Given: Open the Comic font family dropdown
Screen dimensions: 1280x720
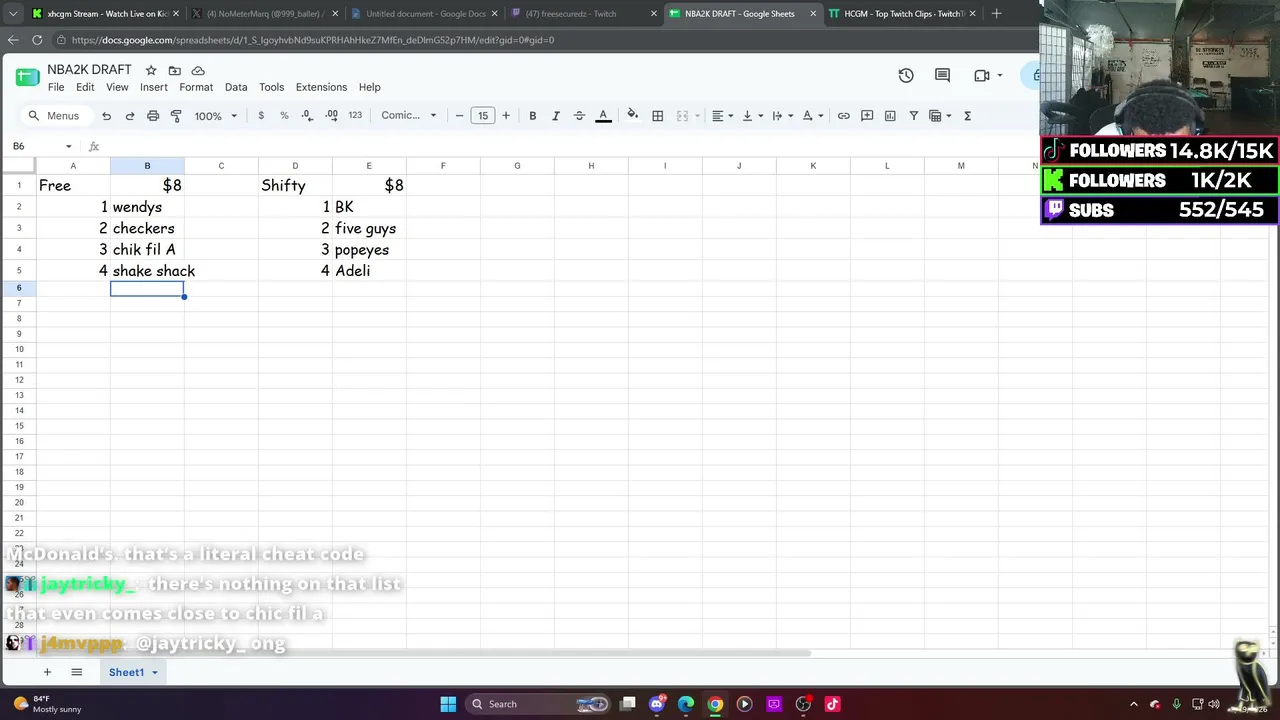Looking at the screenshot, I should (x=409, y=116).
